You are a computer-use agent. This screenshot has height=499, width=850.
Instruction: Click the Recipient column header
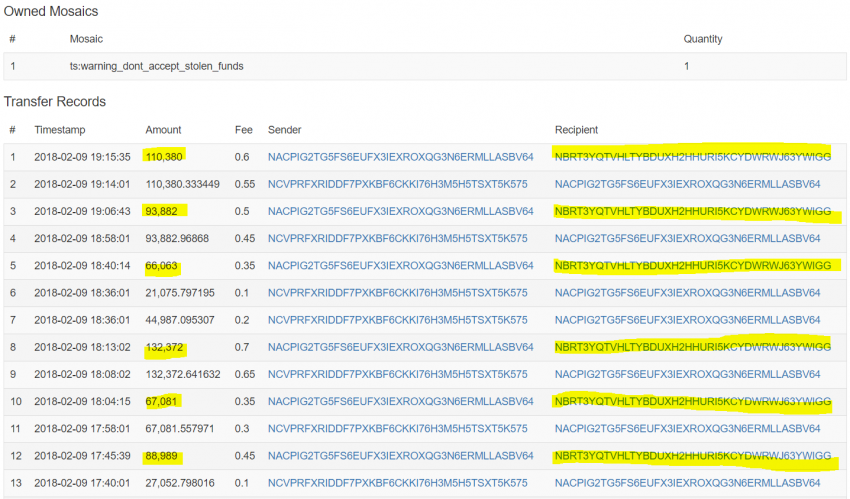tap(576, 130)
